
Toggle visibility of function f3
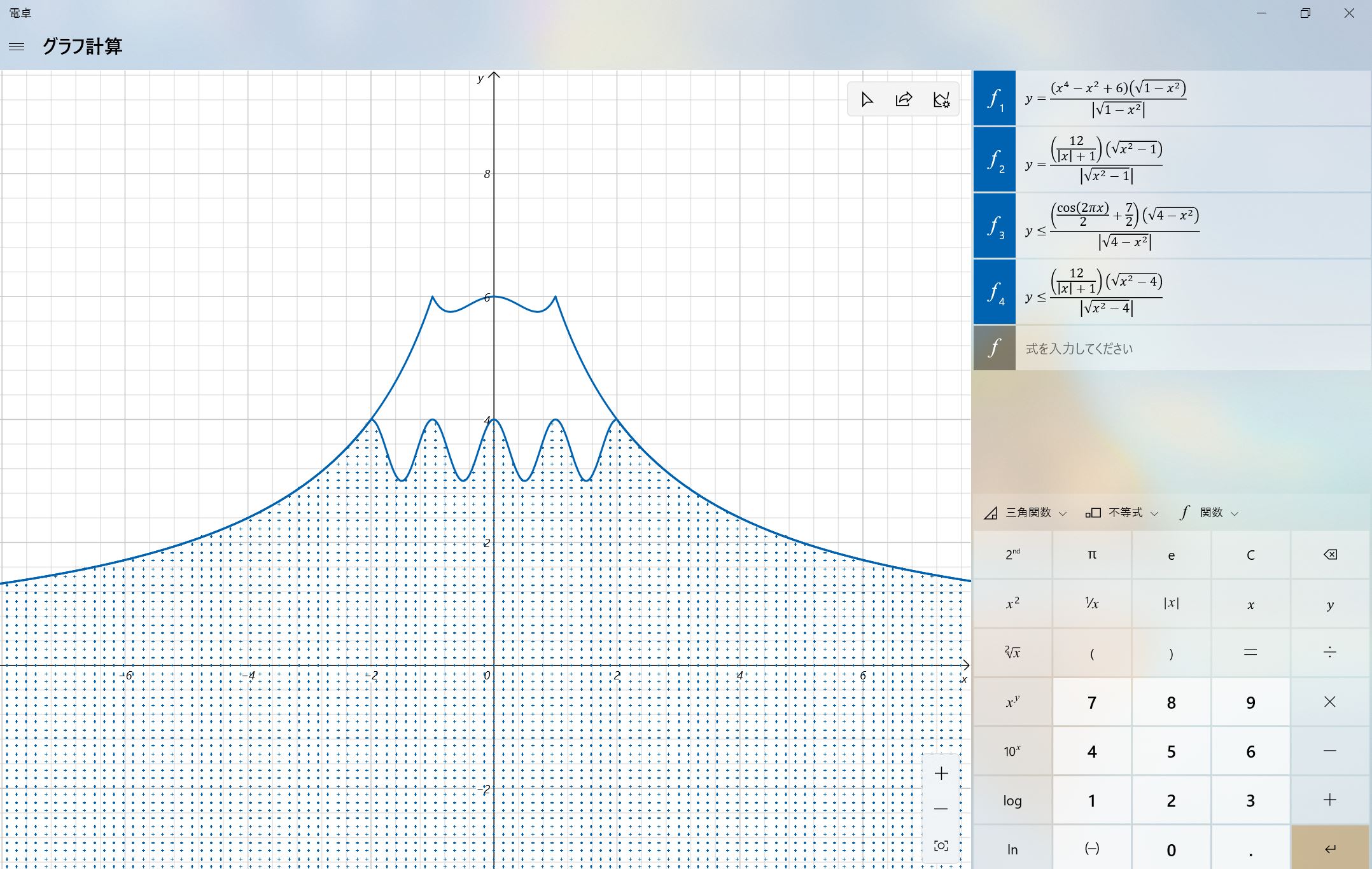click(995, 226)
